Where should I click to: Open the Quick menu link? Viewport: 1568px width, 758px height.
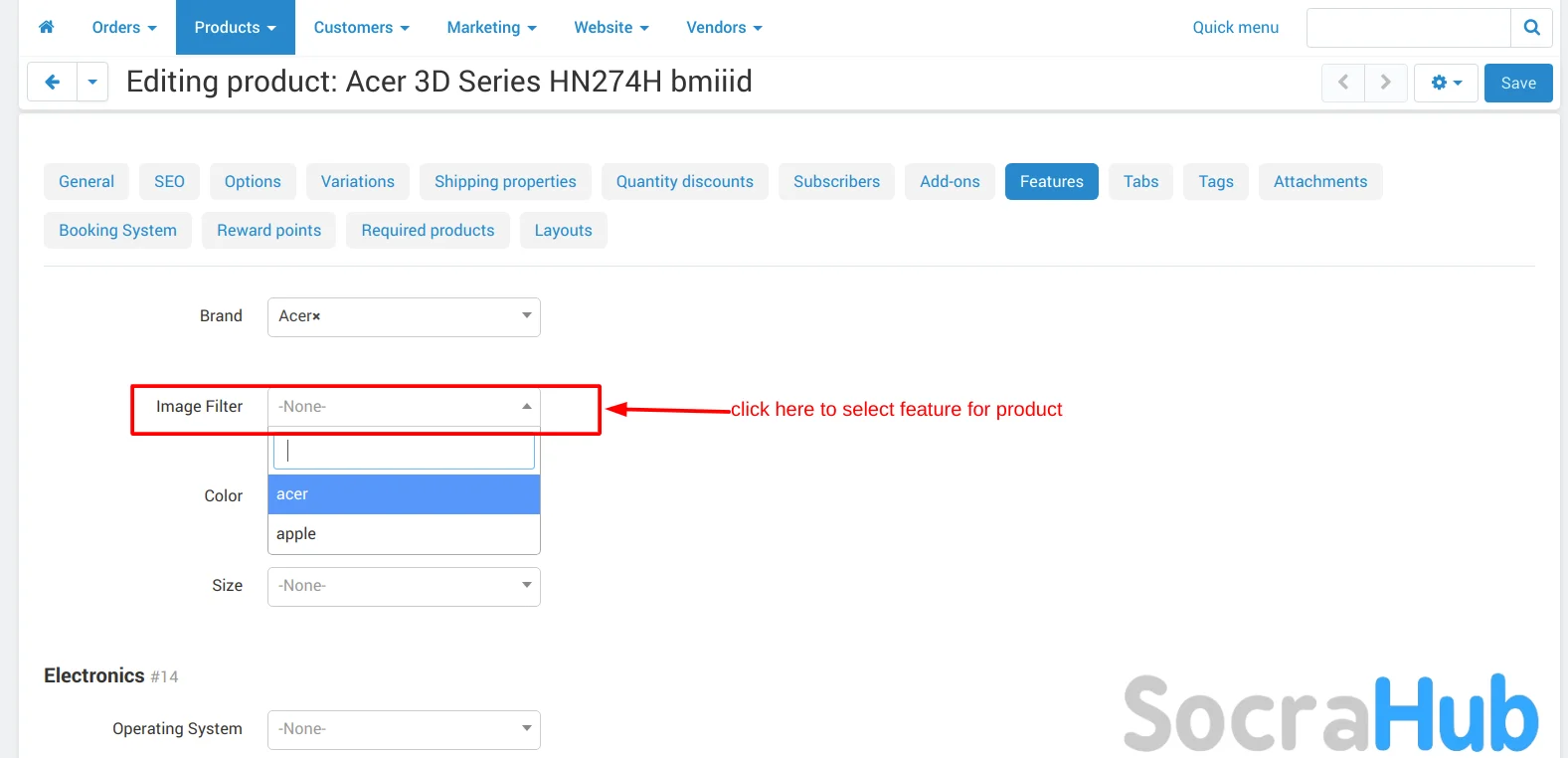[1235, 28]
